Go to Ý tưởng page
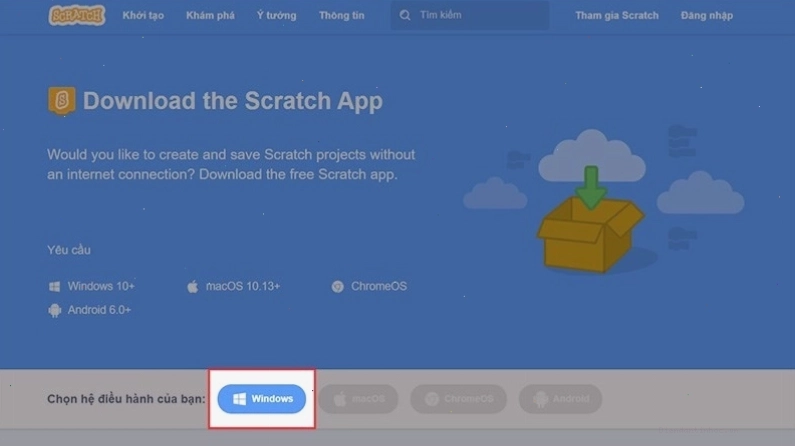Viewport: 795px width, 447px height. click(x=276, y=15)
